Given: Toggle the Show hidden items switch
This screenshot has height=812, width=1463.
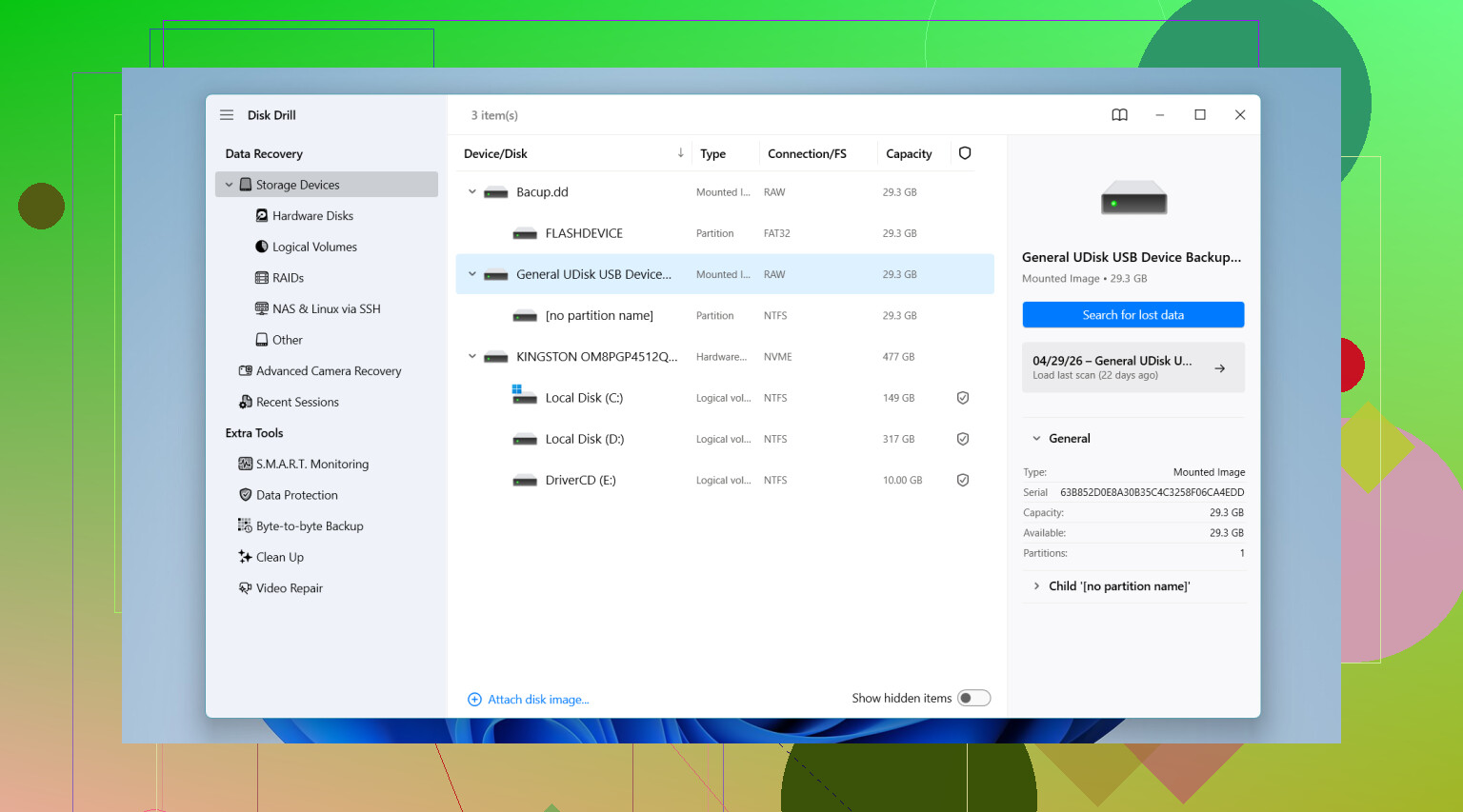Looking at the screenshot, I should (974, 698).
